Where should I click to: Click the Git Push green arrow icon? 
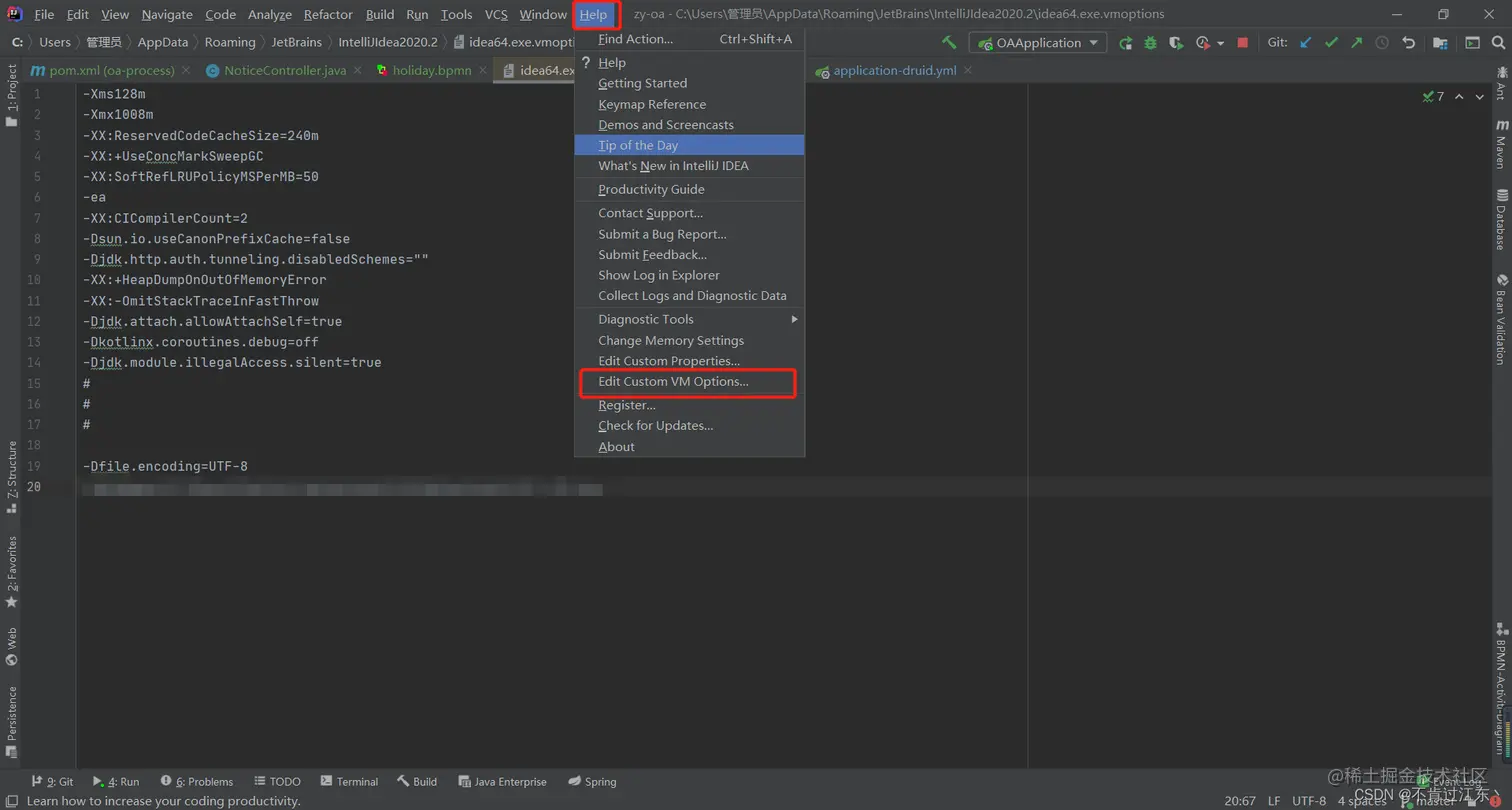1356,43
